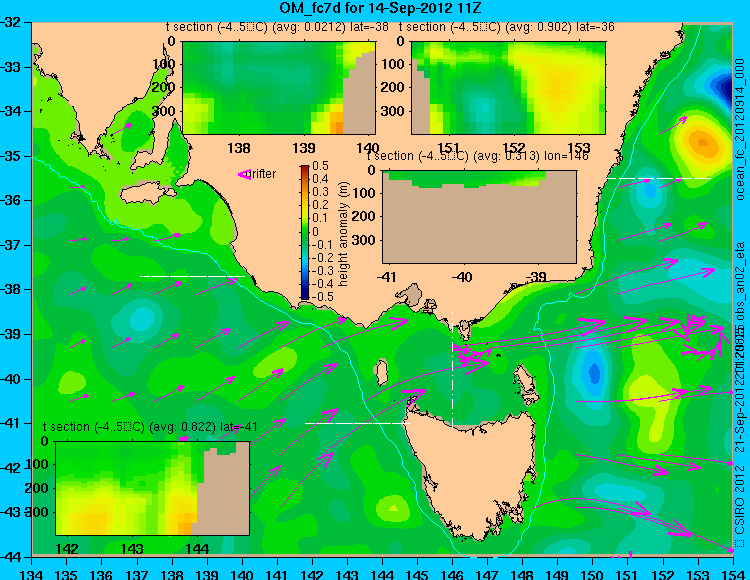
Task: Click the dark blue cold eddy near 150E, -40
Action: coord(594,372)
